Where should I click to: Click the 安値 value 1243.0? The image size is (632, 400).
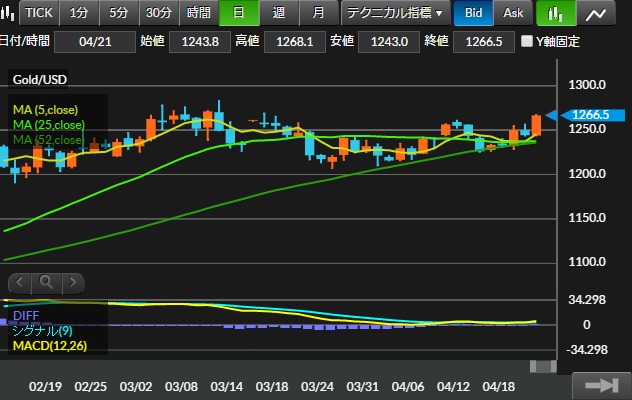click(x=389, y=42)
